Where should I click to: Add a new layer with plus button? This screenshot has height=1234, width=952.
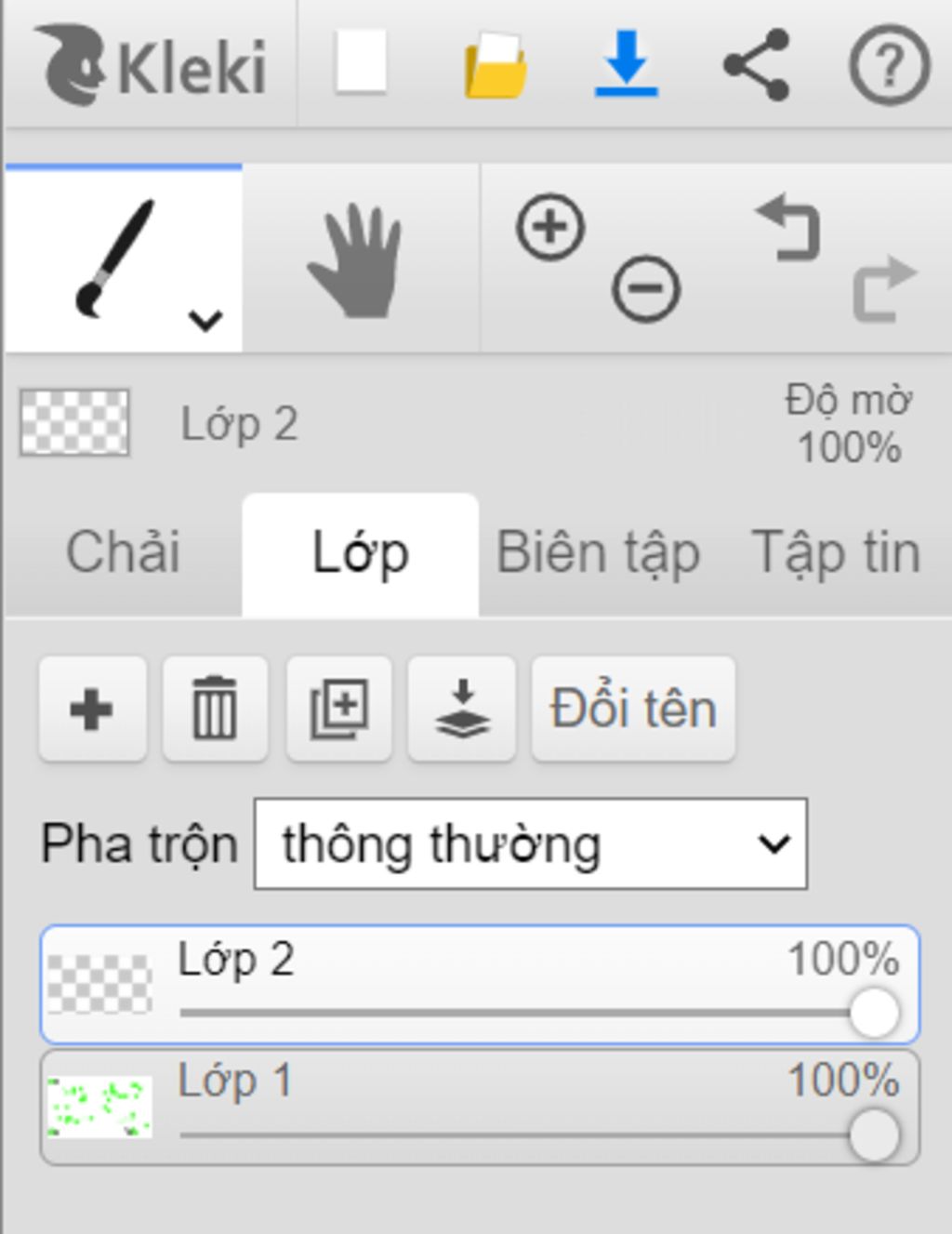click(92, 709)
